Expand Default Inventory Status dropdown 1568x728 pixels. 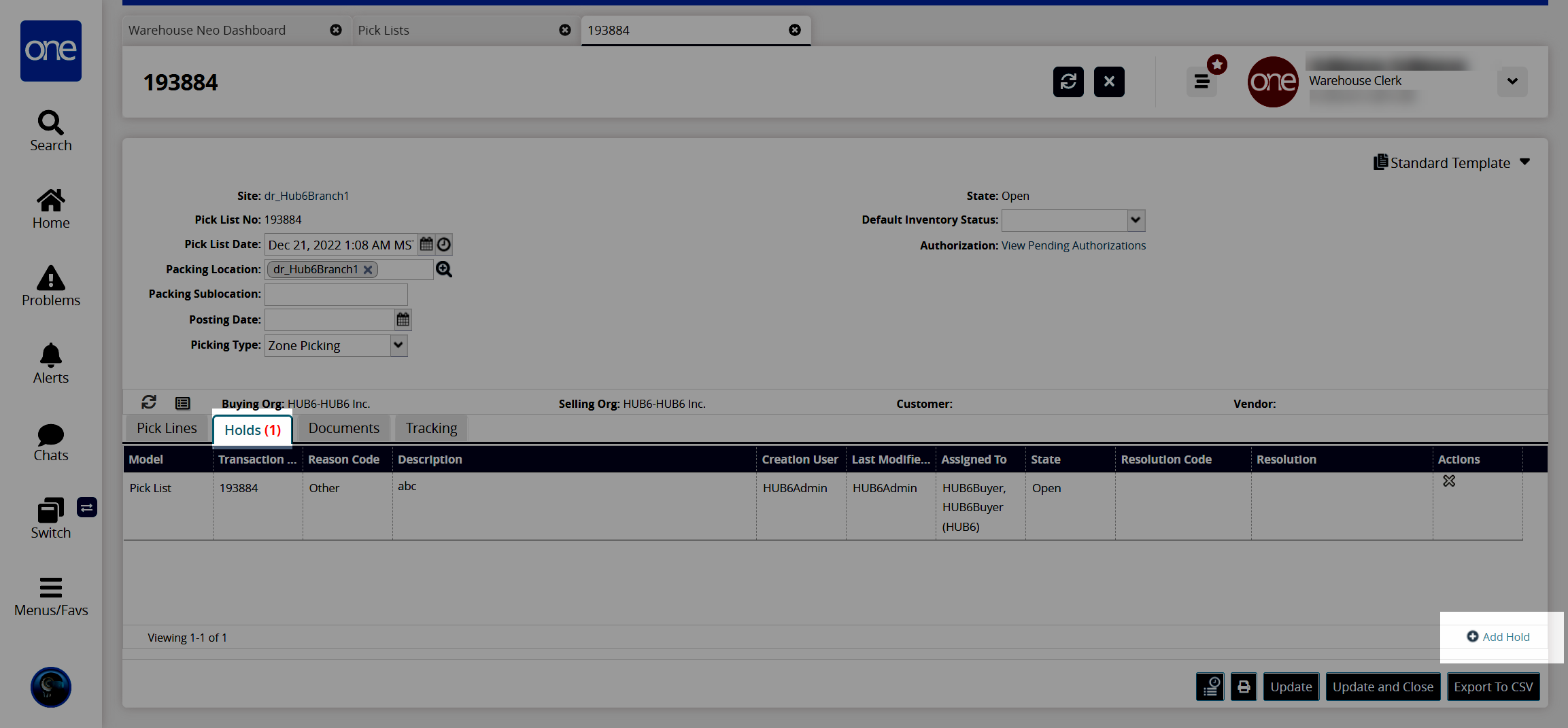point(1135,220)
